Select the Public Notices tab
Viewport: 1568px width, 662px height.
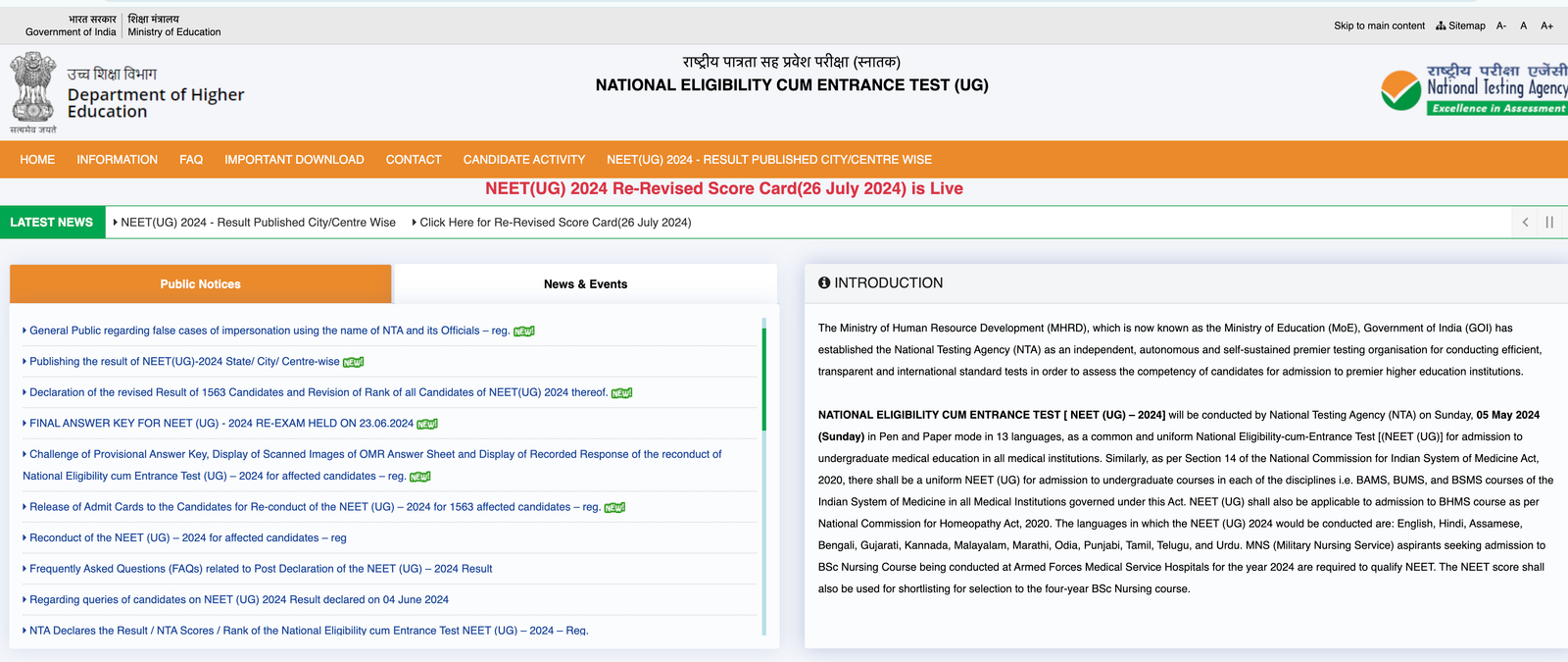tap(200, 284)
